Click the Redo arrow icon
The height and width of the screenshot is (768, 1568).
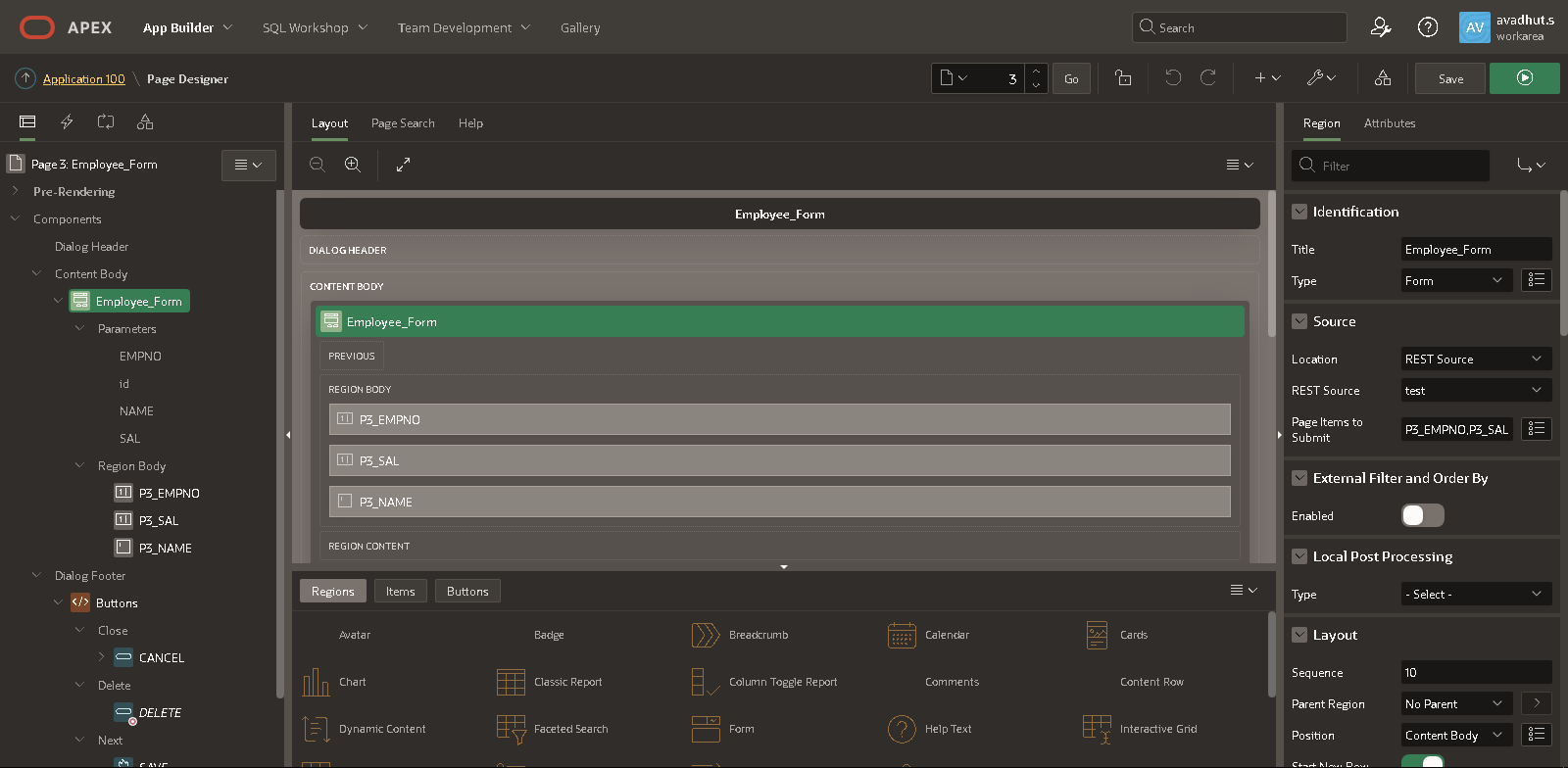pos(1208,78)
